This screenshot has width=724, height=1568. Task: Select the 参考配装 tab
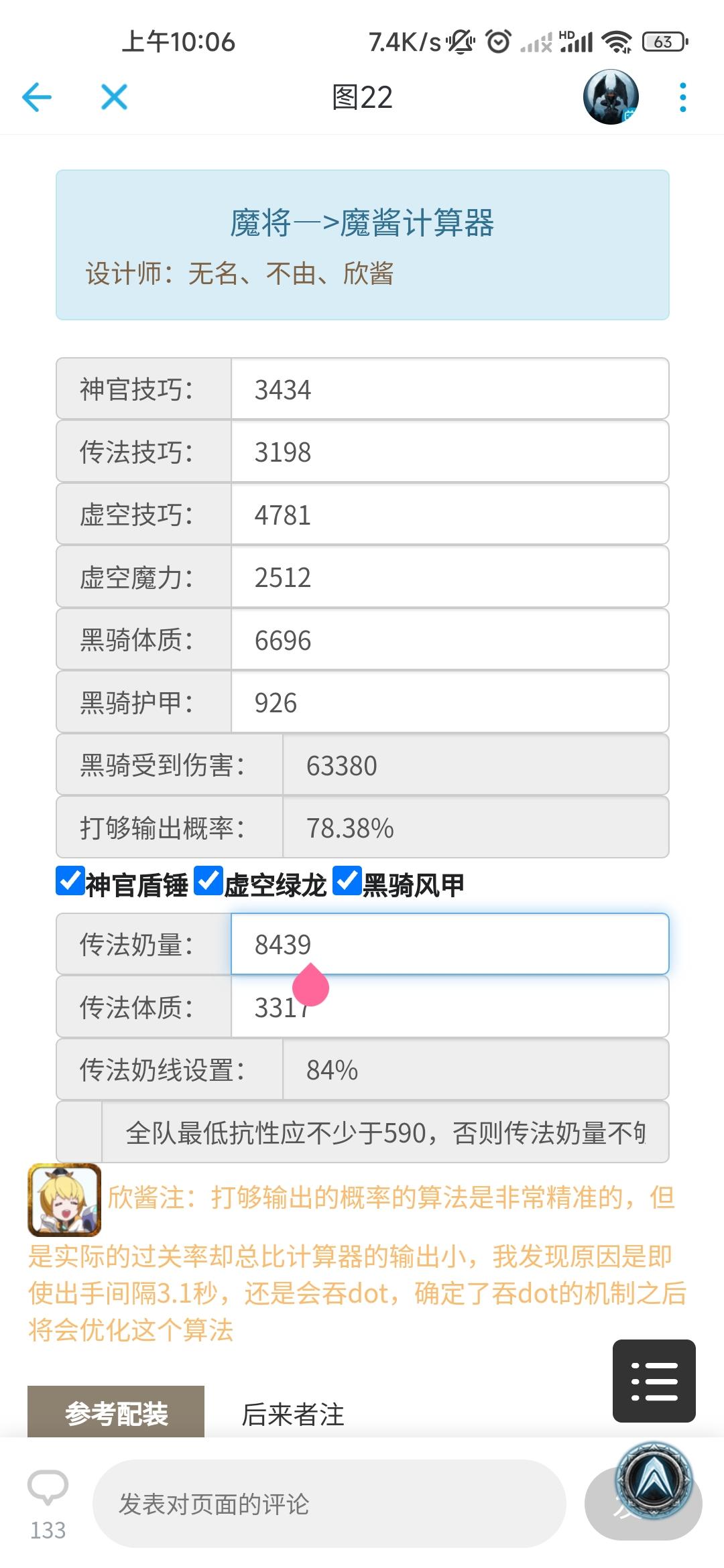[116, 1414]
